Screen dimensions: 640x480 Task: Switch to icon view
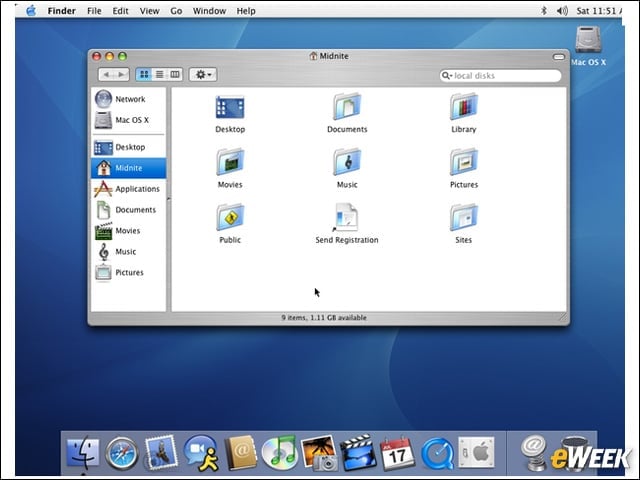coord(144,74)
